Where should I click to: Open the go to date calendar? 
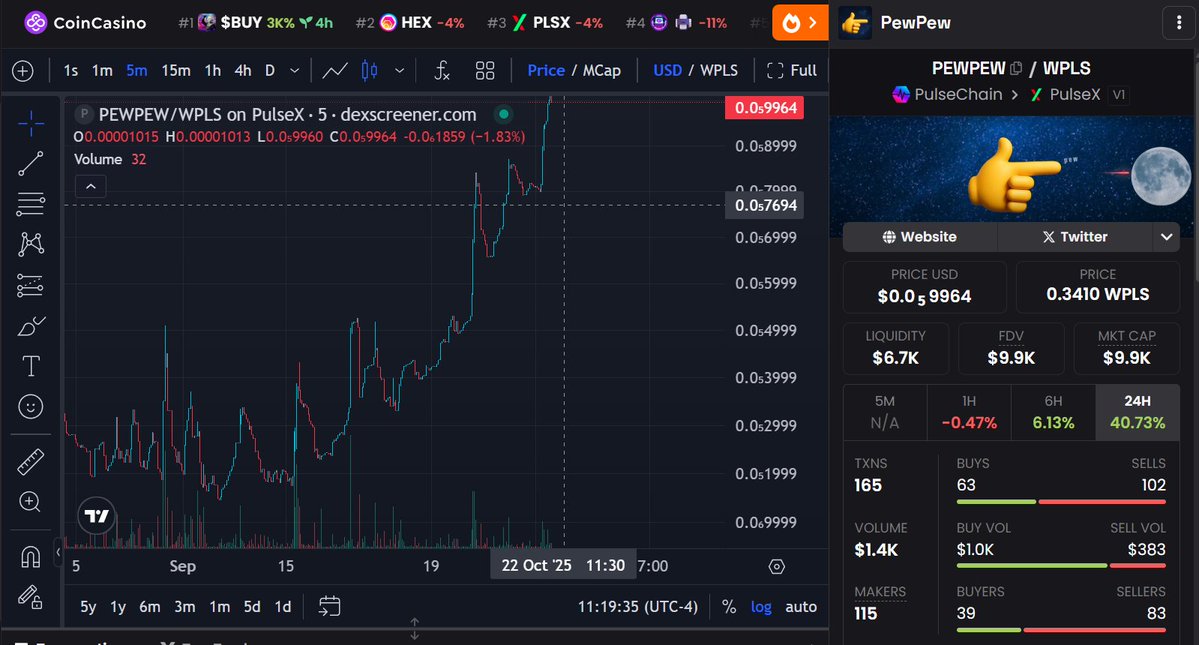click(x=330, y=607)
